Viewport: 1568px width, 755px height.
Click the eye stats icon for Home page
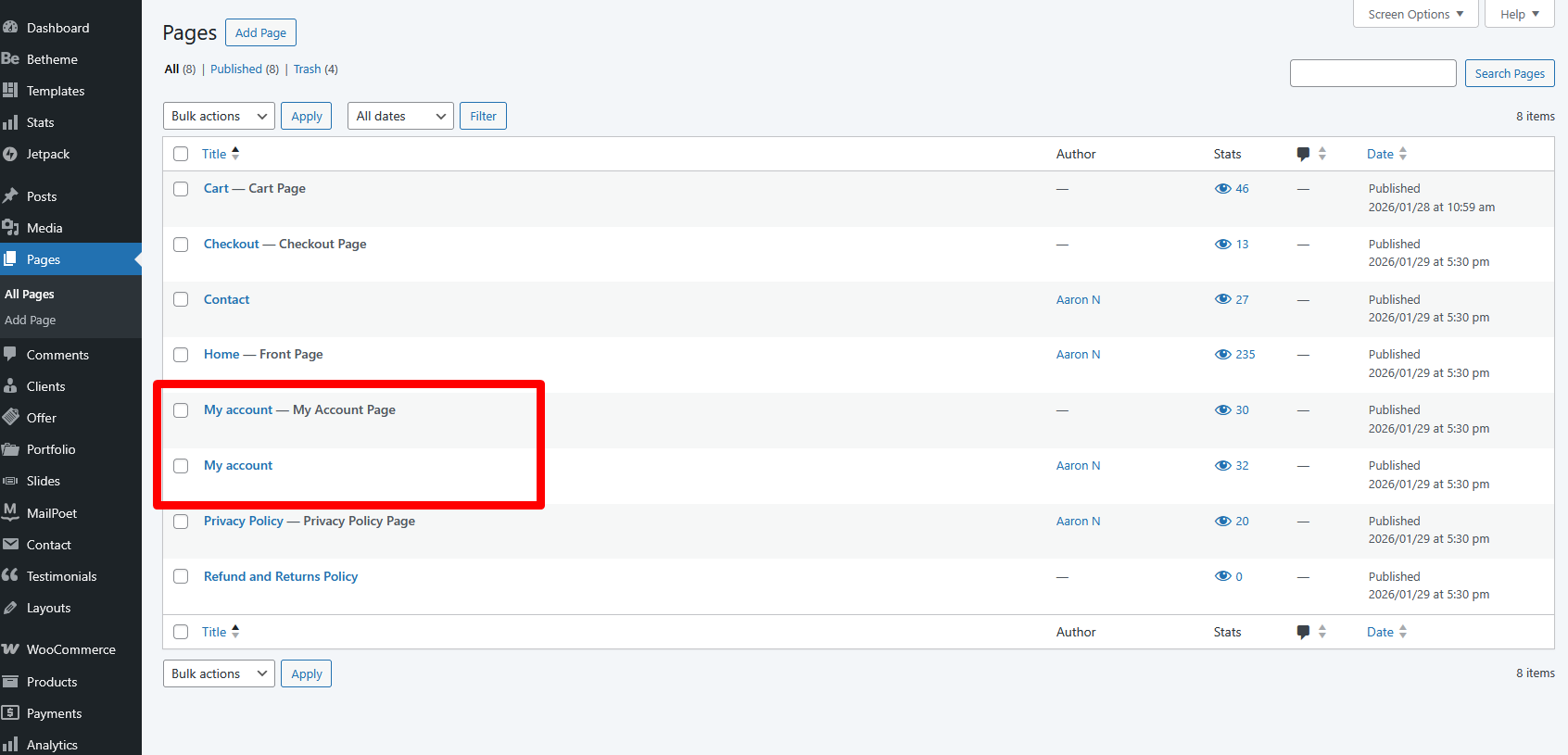pyautogui.click(x=1222, y=355)
